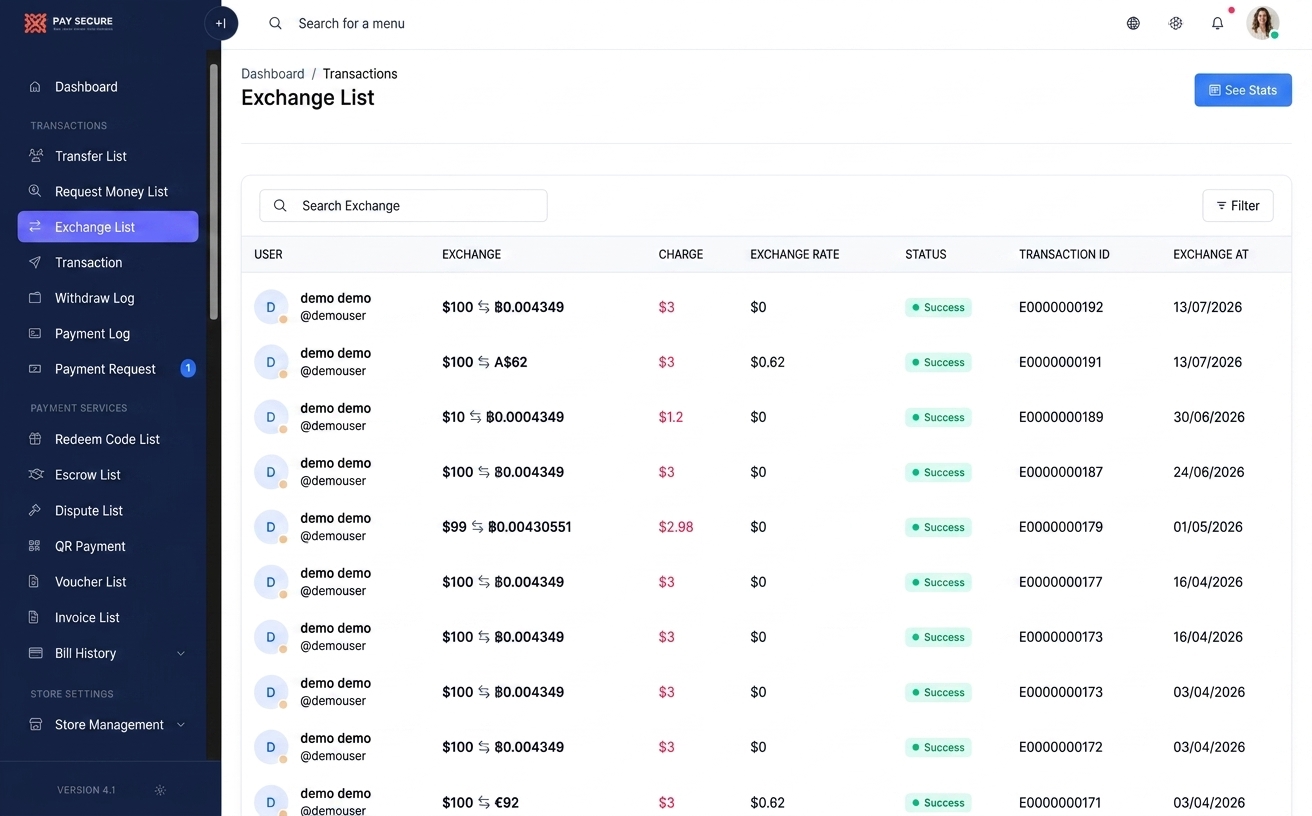The width and height of the screenshot is (1312, 816).
Task: Open Exchange List in sidebar
Action: coord(108,227)
